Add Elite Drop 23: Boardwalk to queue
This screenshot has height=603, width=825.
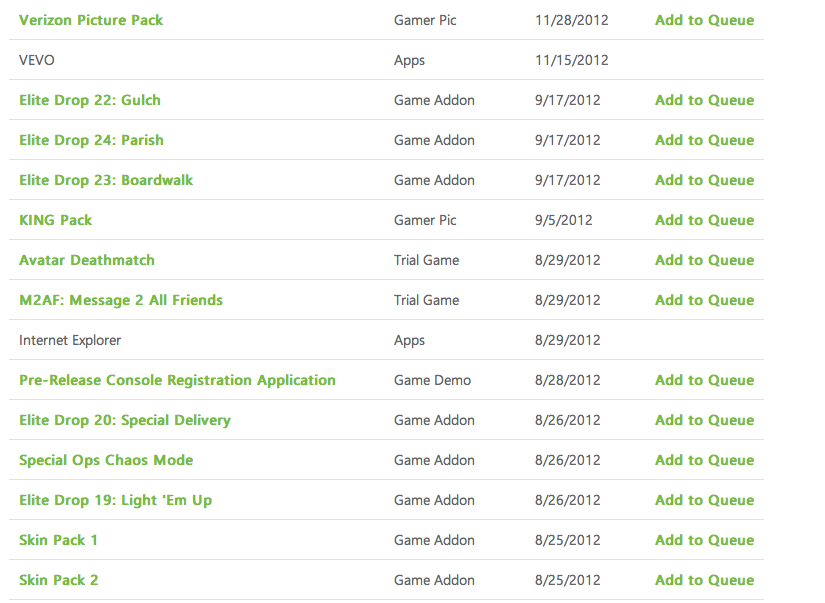[704, 180]
